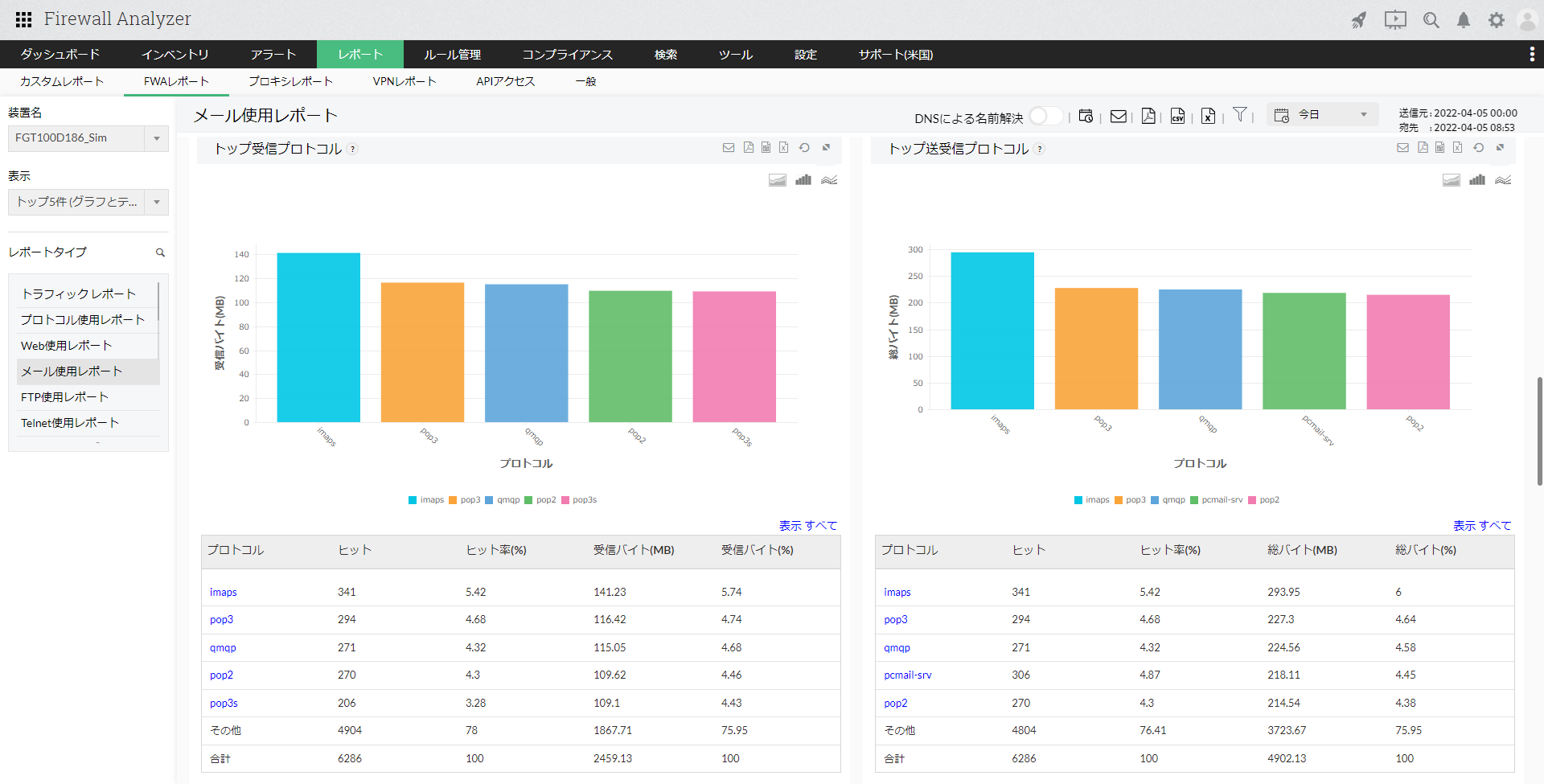Open the 装置名 device dropdown FGT100D186_Sim
Viewport: 1544px width, 784px height.
(x=88, y=138)
